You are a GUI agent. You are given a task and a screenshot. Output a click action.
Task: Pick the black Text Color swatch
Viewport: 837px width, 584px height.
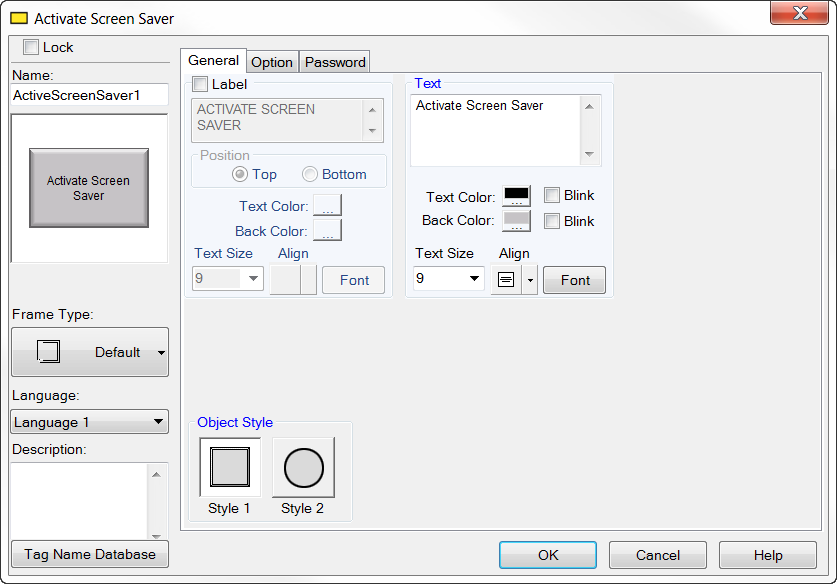[516, 196]
